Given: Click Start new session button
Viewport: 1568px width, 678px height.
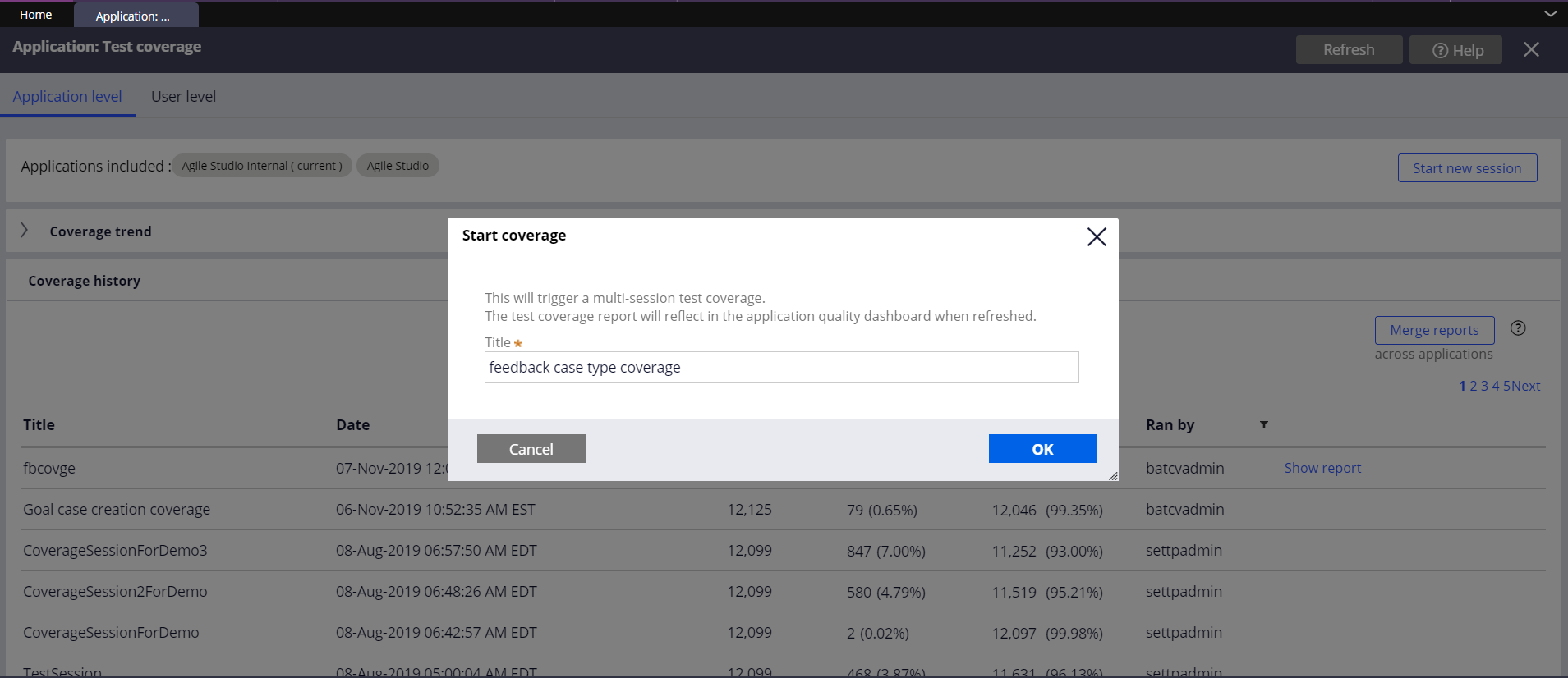Looking at the screenshot, I should click(1467, 168).
